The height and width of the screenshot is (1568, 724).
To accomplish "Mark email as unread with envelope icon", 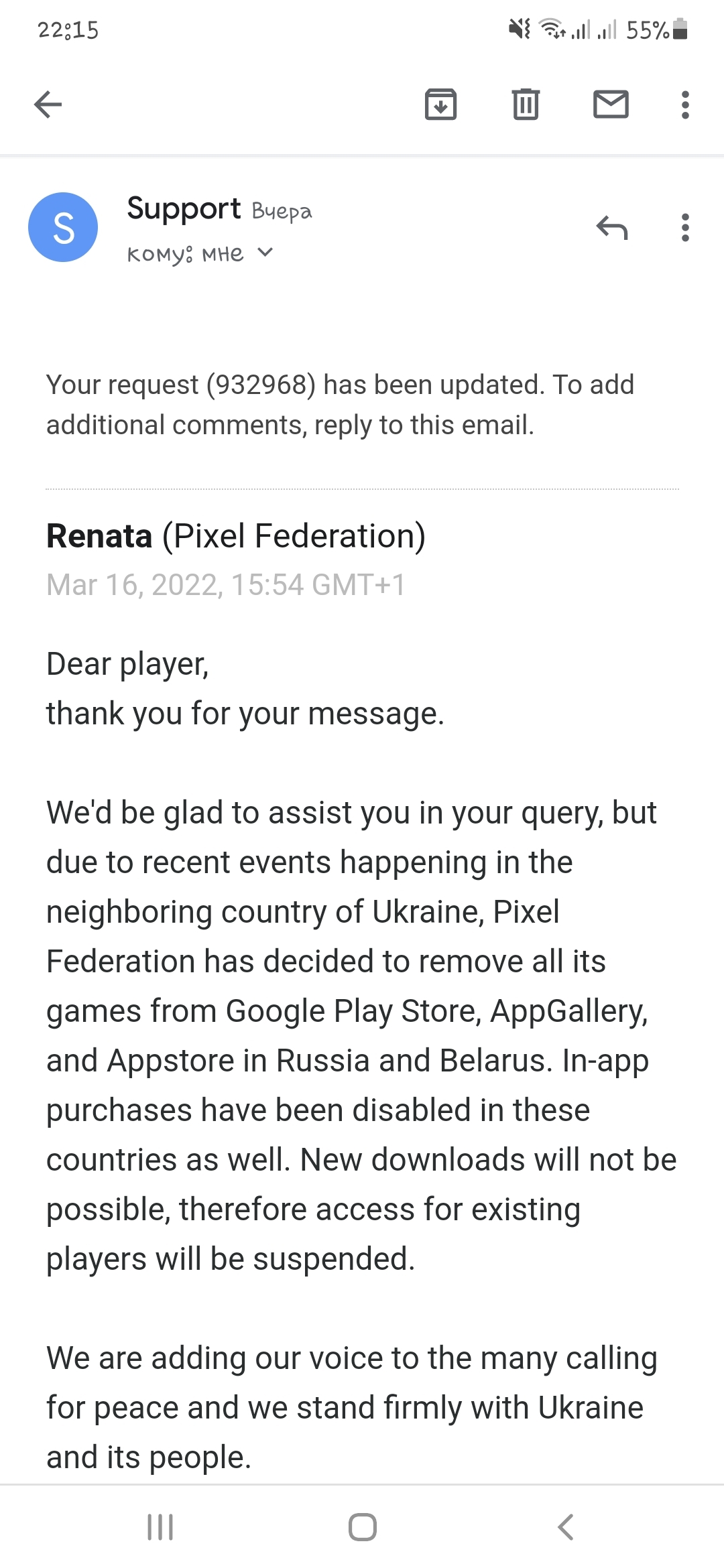I will tap(611, 105).
